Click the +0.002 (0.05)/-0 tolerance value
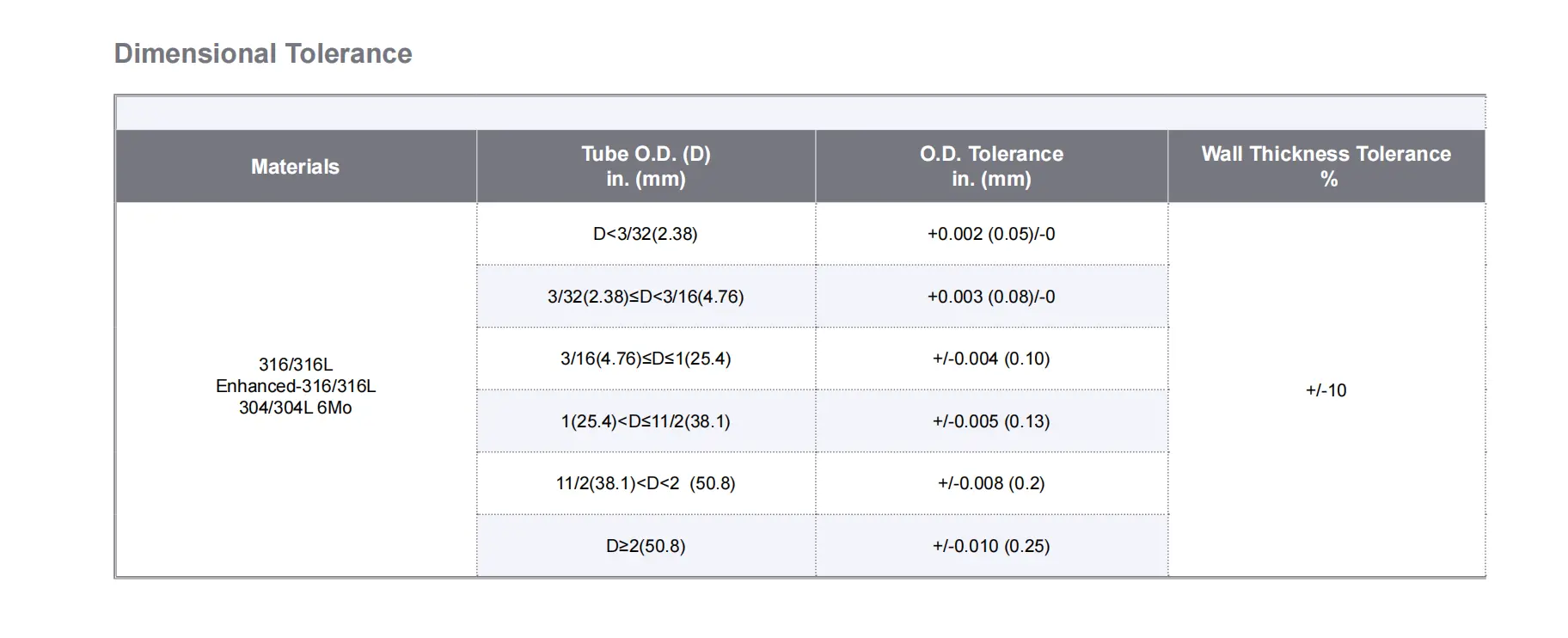 (x=991, y=234)
